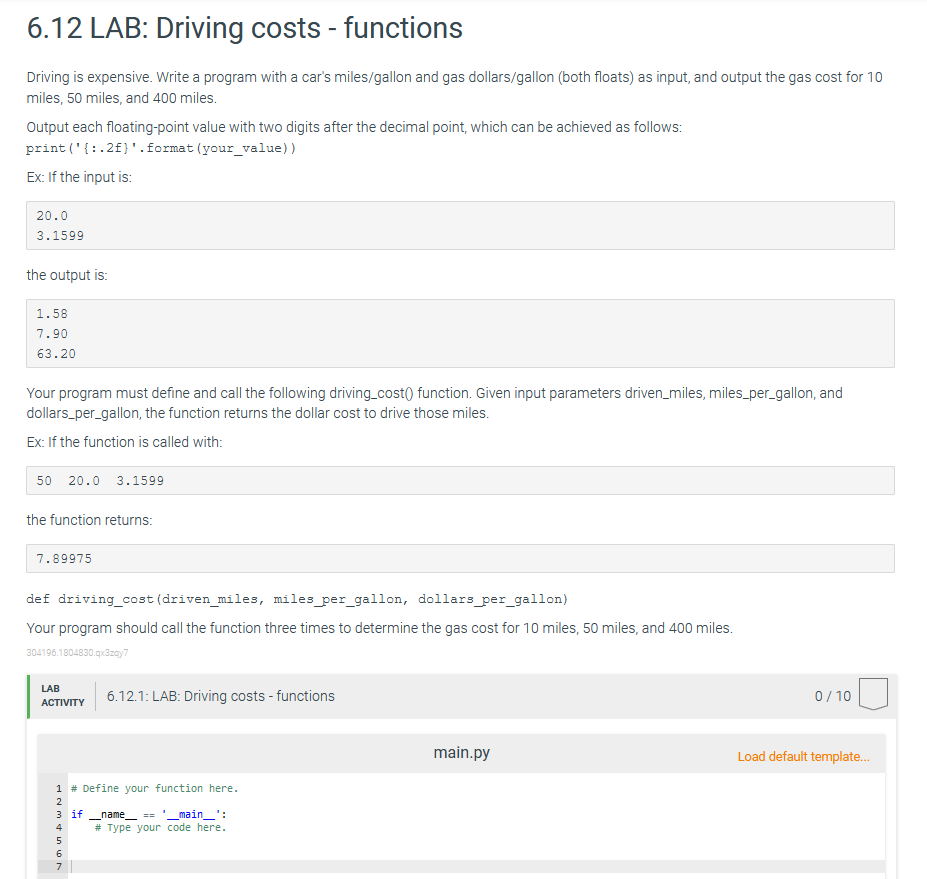Image resolution: width=927 pixels, height=879 pixels.
Task: Click the 6.12 LAB heading link
Action: tap(243, 28)
